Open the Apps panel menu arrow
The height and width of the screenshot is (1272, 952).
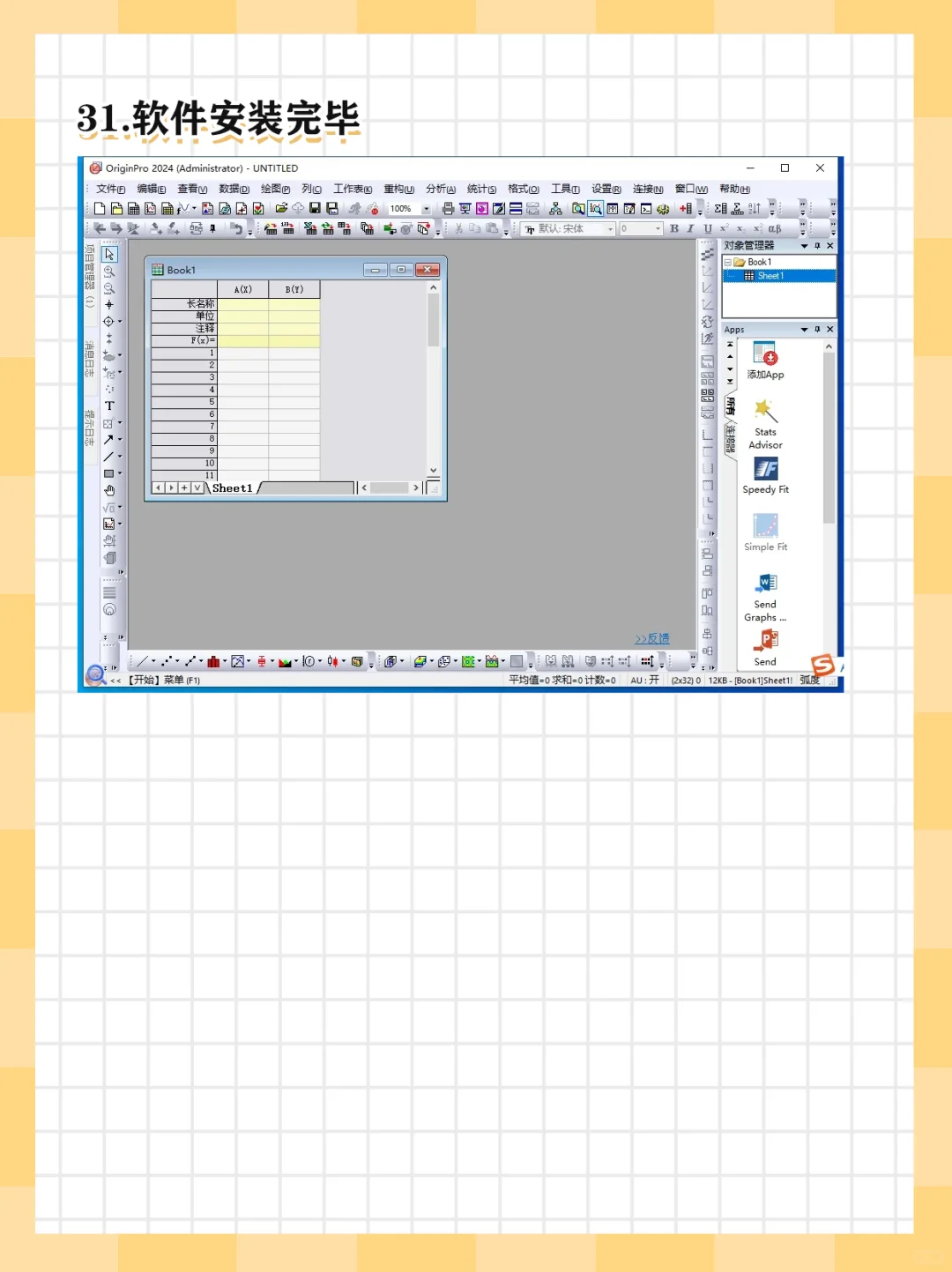804,329
